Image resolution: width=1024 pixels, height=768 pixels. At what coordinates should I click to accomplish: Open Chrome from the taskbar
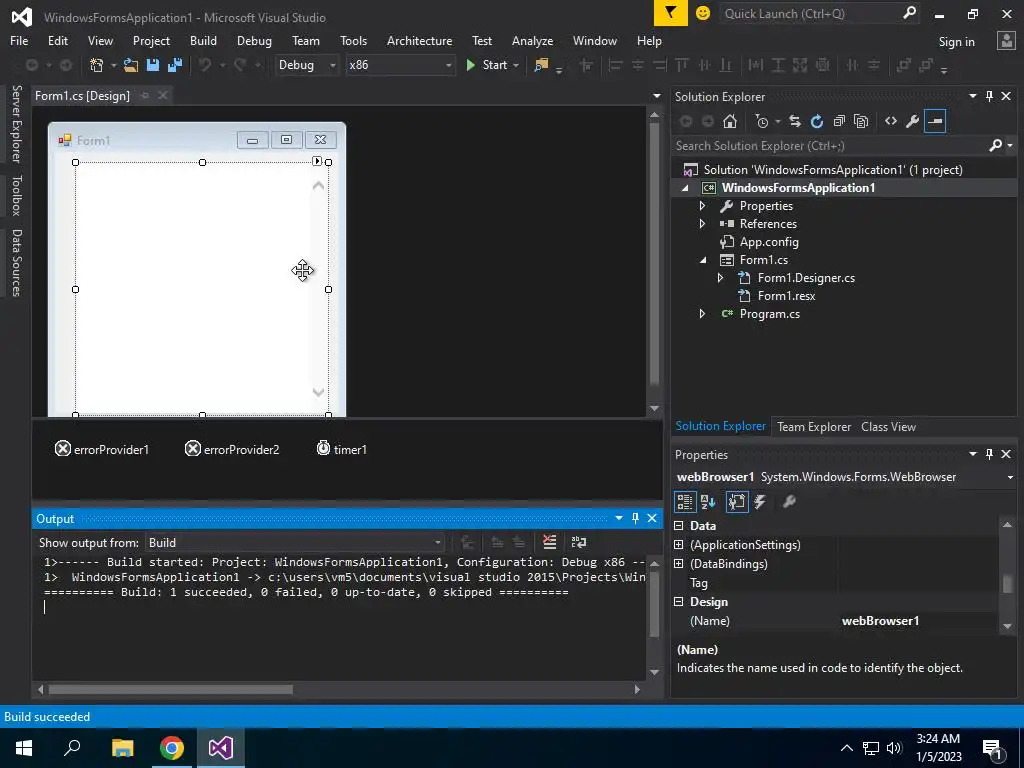pyautogui.click(x=172, y=748)
